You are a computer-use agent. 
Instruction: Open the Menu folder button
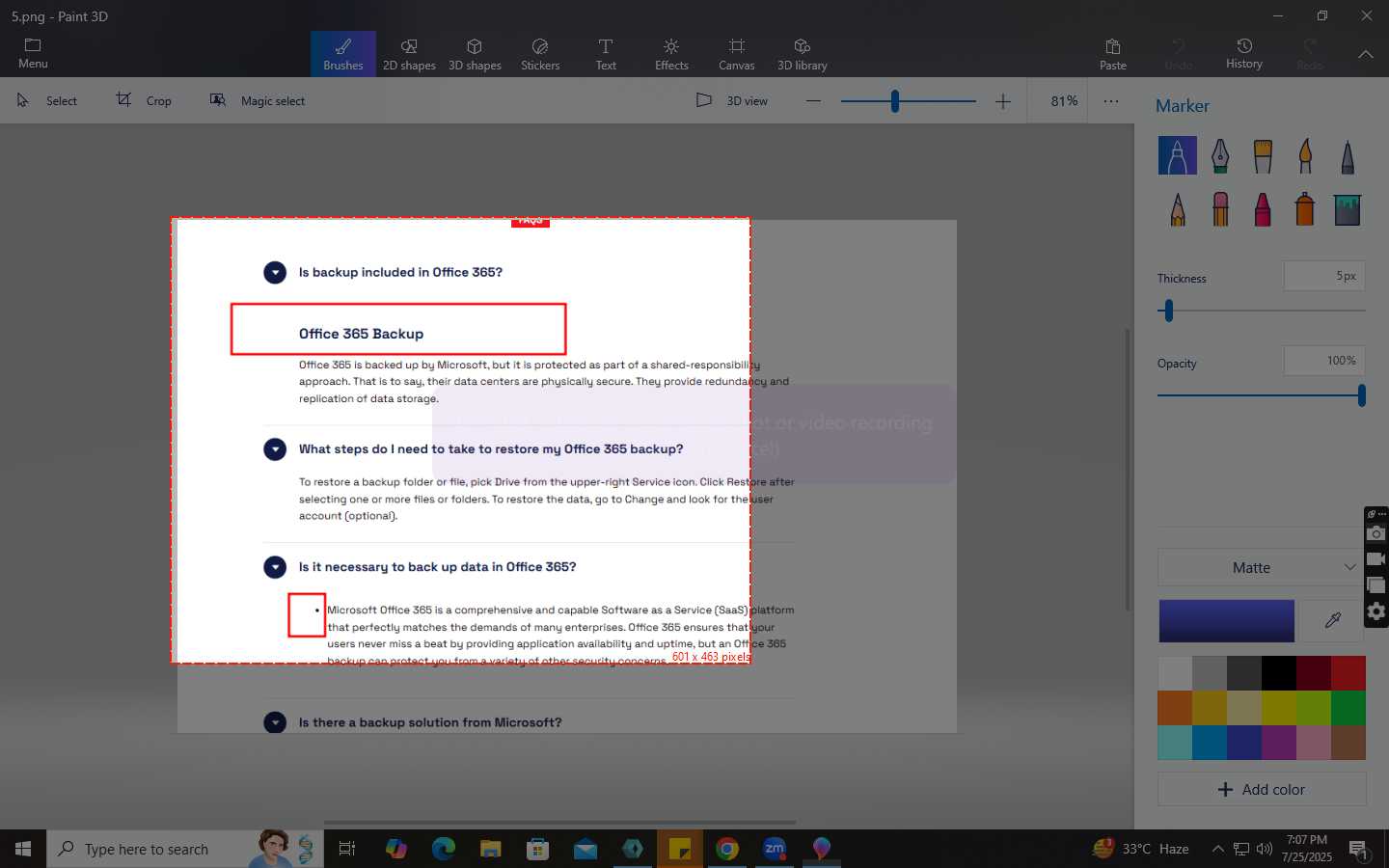click(33, 53)
